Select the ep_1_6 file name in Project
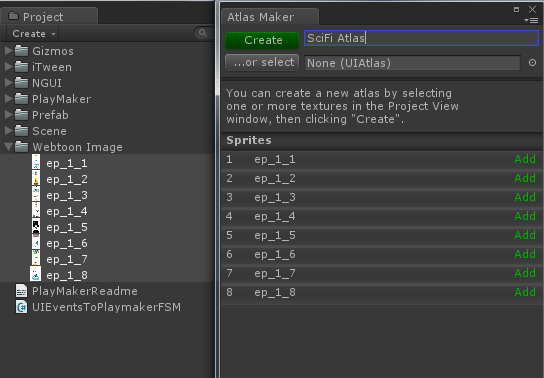This screenshot has width=544, height=378. pos(67,243)
